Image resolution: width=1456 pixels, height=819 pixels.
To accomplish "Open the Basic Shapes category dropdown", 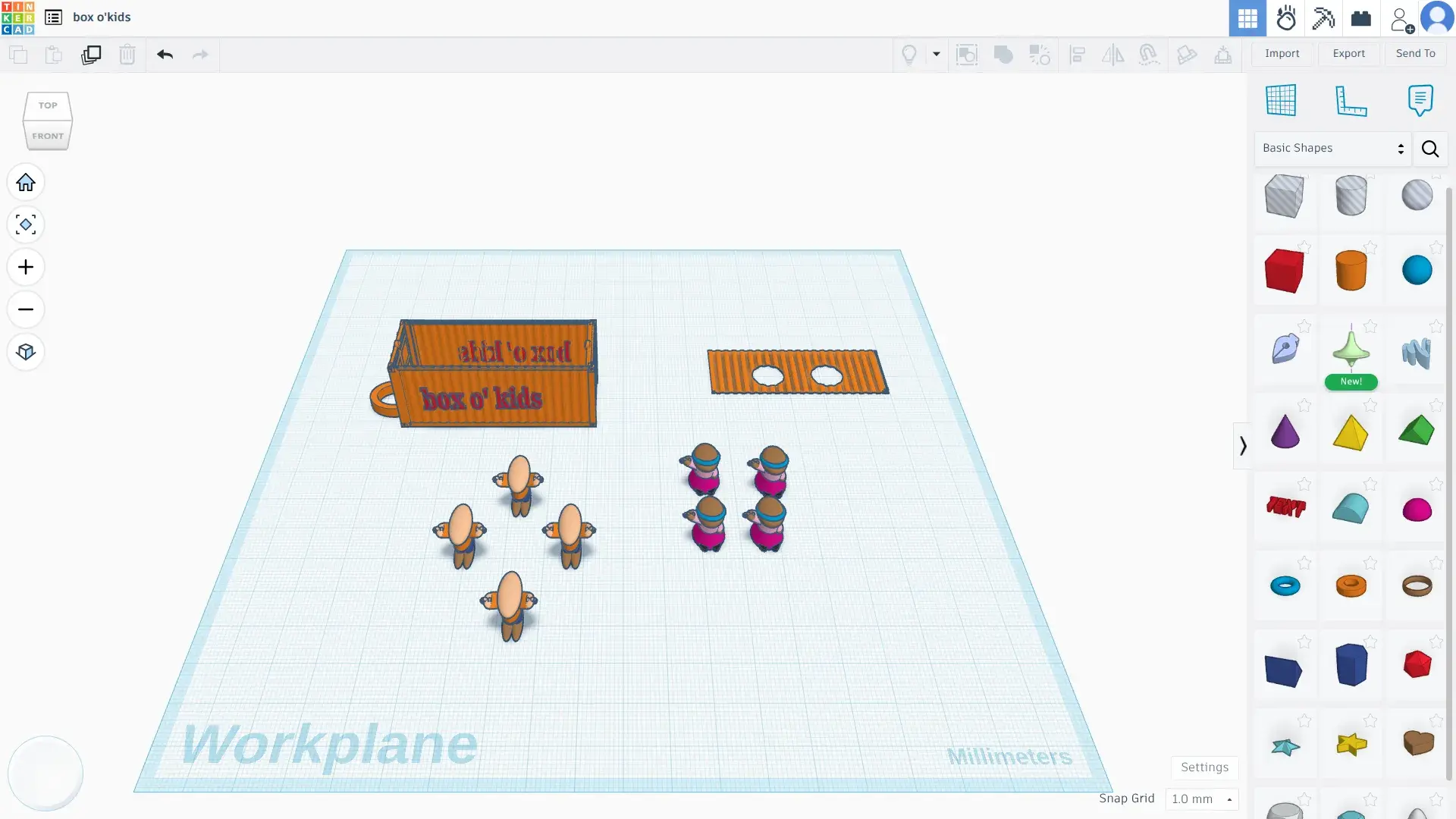I will (1333, 149).
